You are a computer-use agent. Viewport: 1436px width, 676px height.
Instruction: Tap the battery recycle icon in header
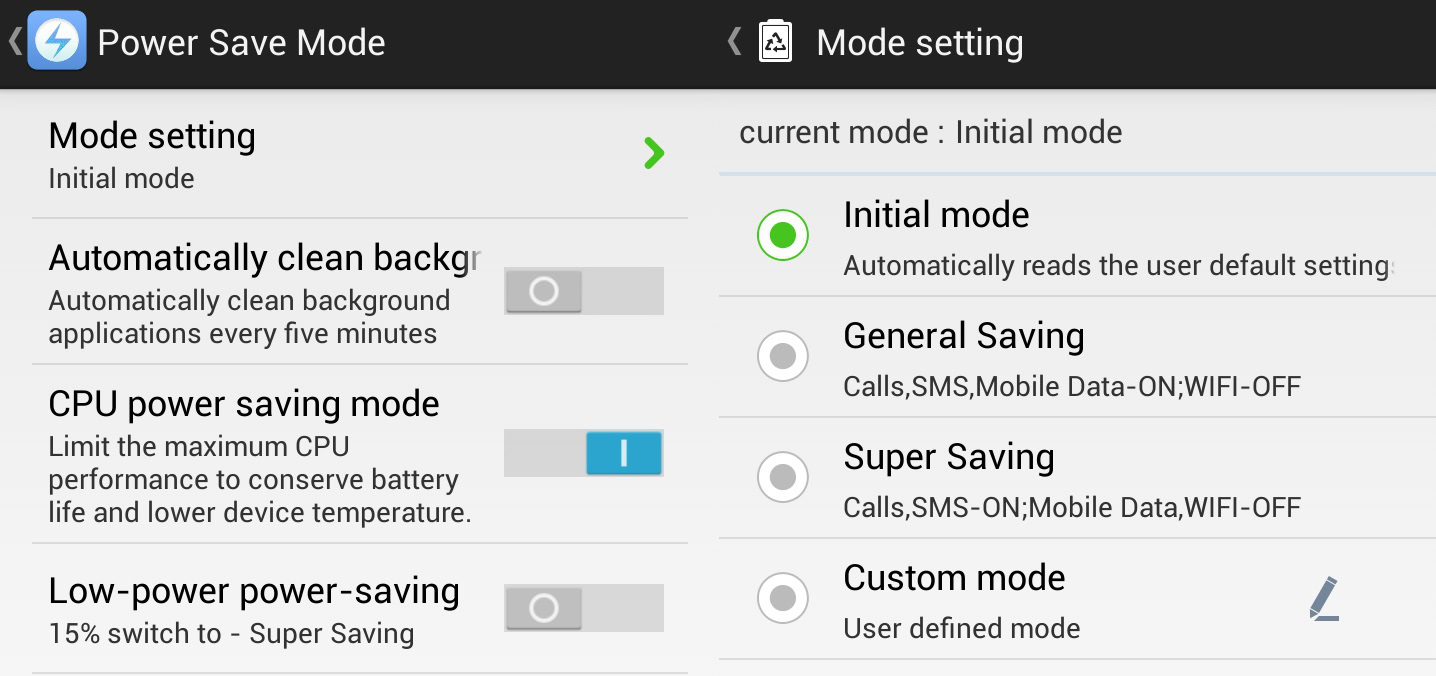(x=776, y=43)
